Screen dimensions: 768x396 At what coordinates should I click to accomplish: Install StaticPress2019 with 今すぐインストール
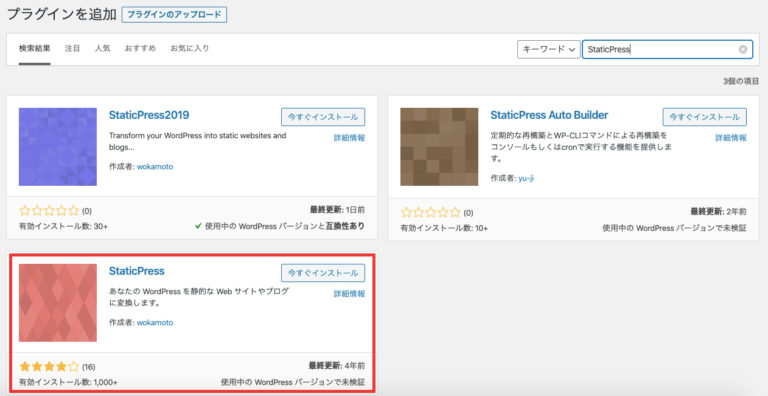click(x=323, y=117)
